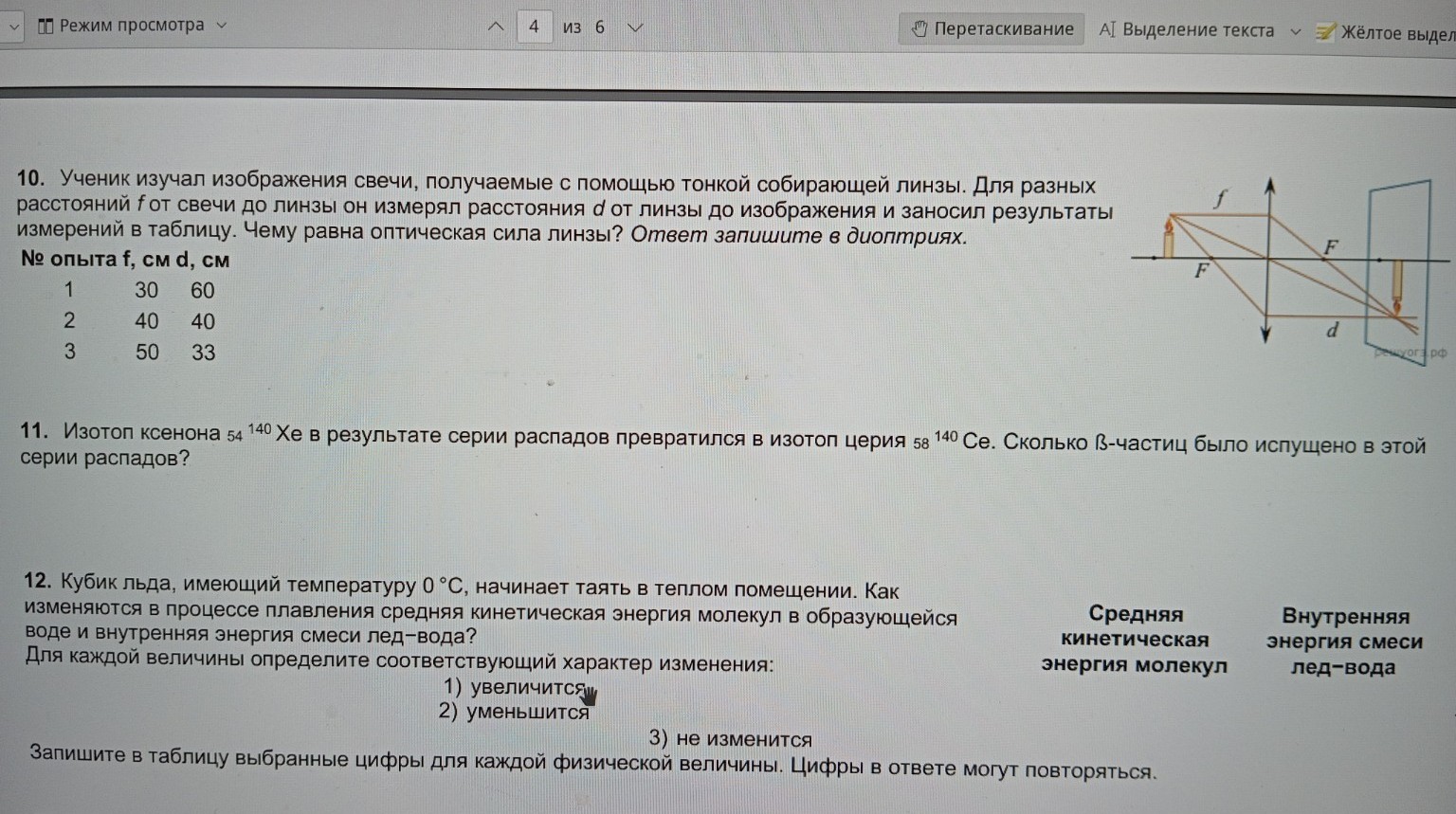Select the highlighter pen icon for Жёлтое выделение
Image resolution: width=1456 pixels, height=814 pixels.
click(x=1325, y=29)
